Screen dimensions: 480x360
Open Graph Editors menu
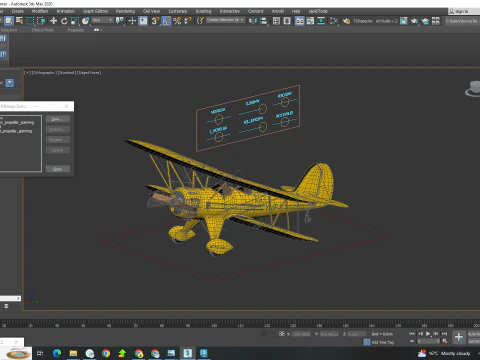95,11
